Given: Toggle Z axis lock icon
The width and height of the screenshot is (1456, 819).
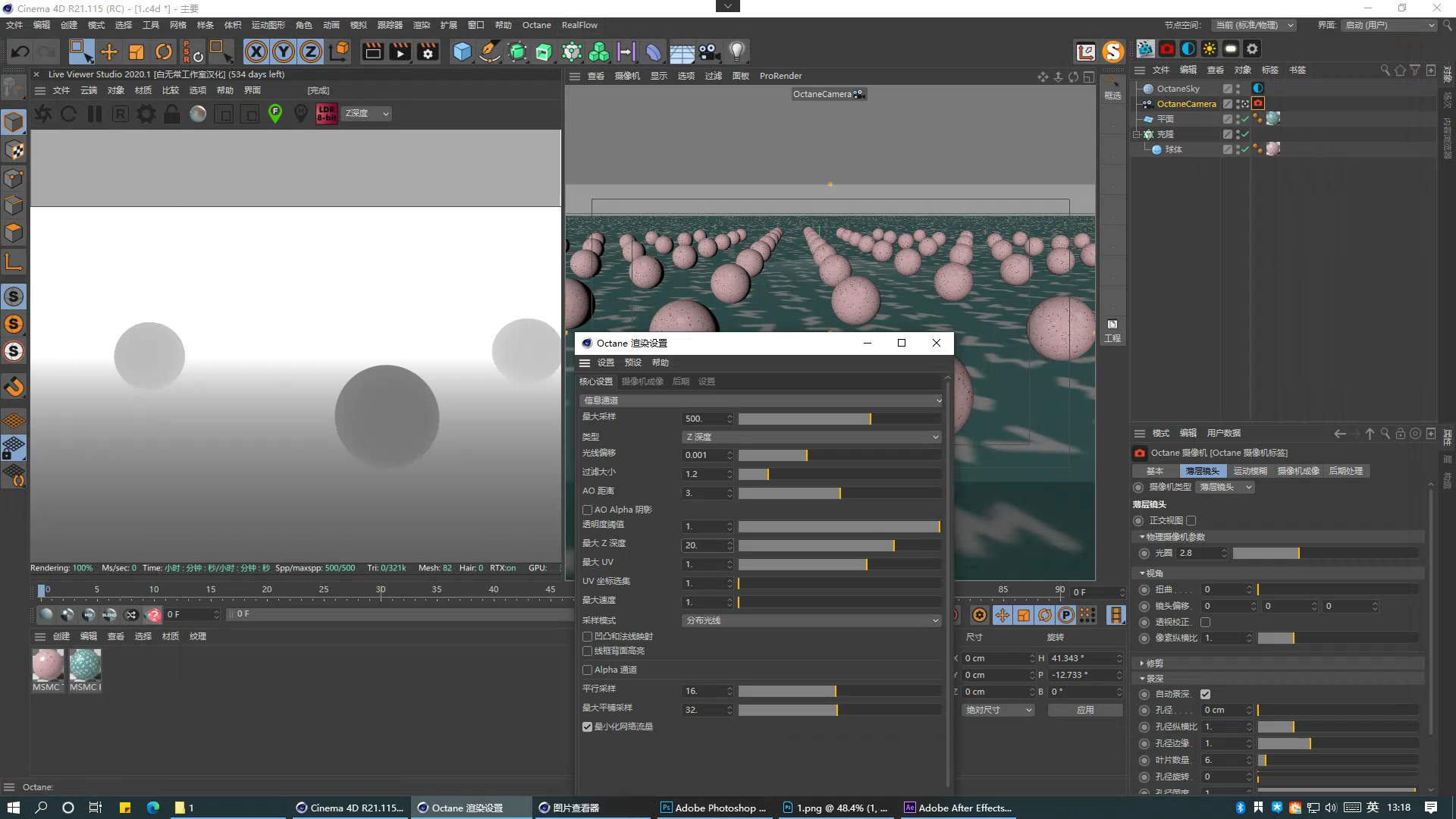Looking at the screenshot, I should 311,52.
